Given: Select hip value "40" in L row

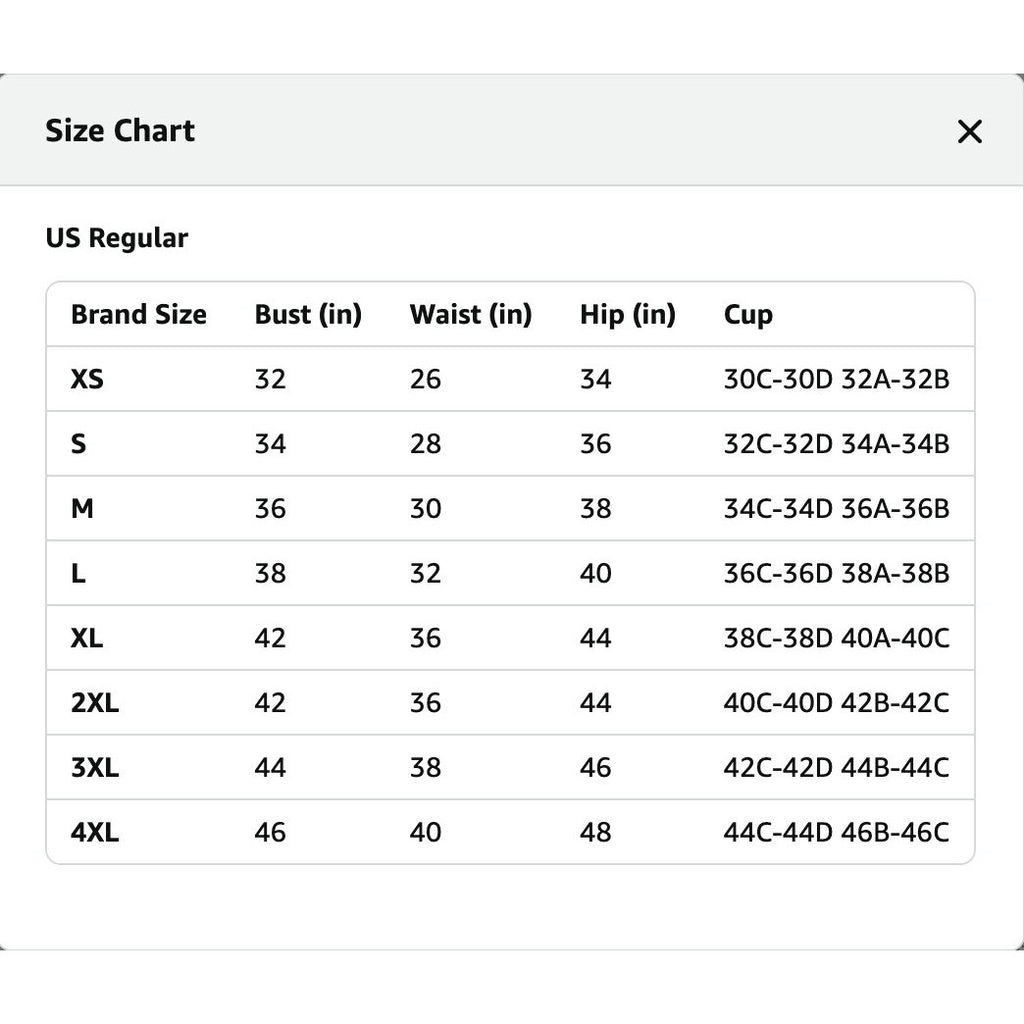Looking at the screenshot, I should coord(596,573).
